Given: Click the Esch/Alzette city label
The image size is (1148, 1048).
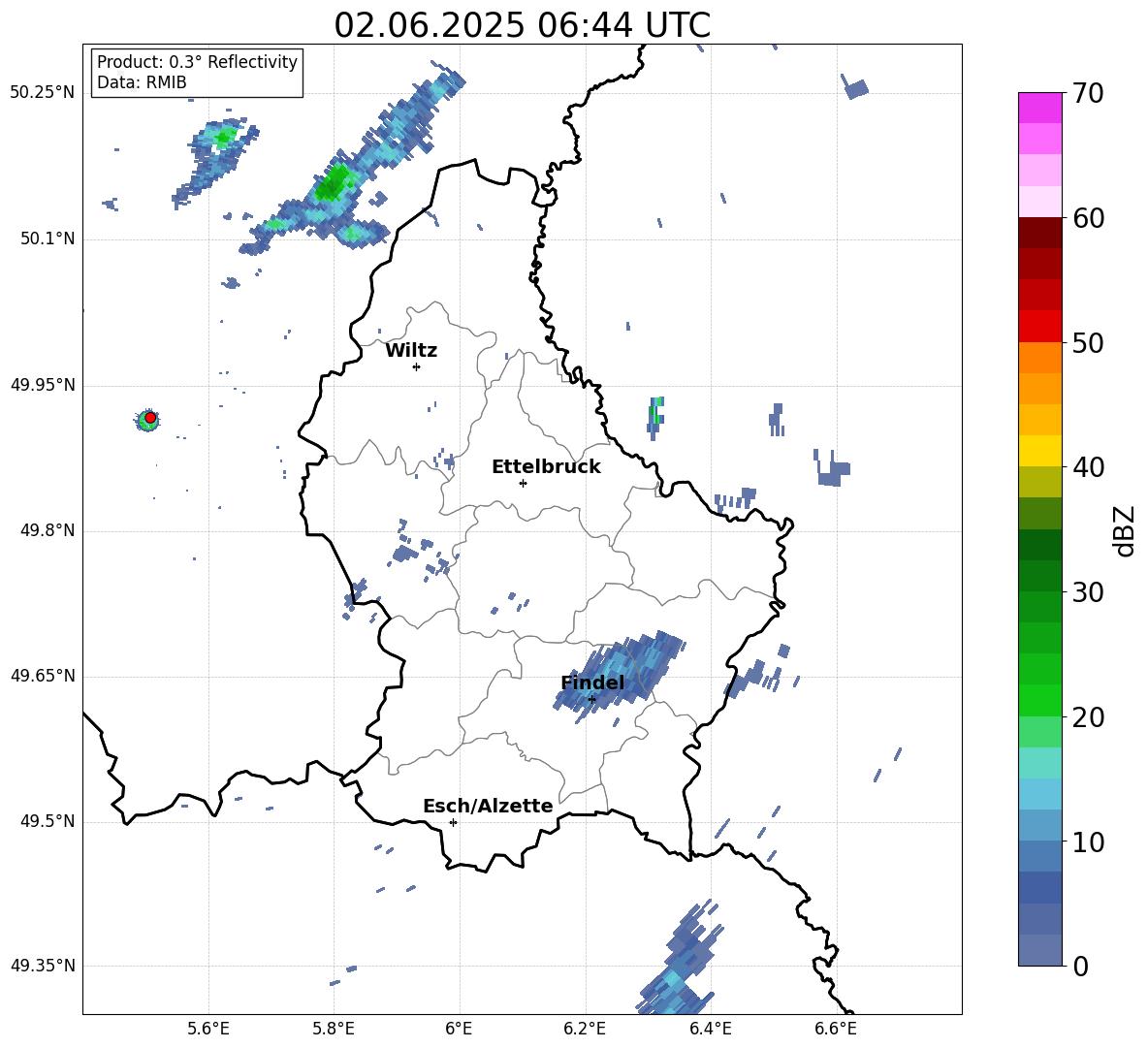Looking at the screenshot, I should 488,806.
